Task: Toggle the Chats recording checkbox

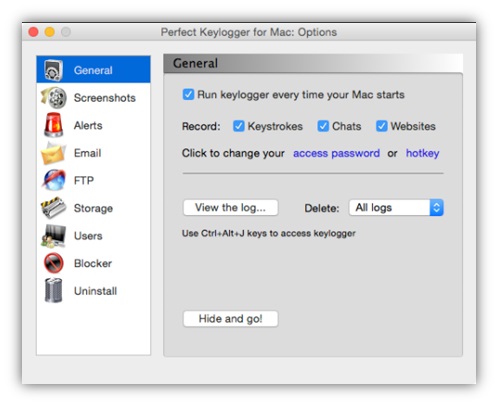Action: tap(323, 126)
